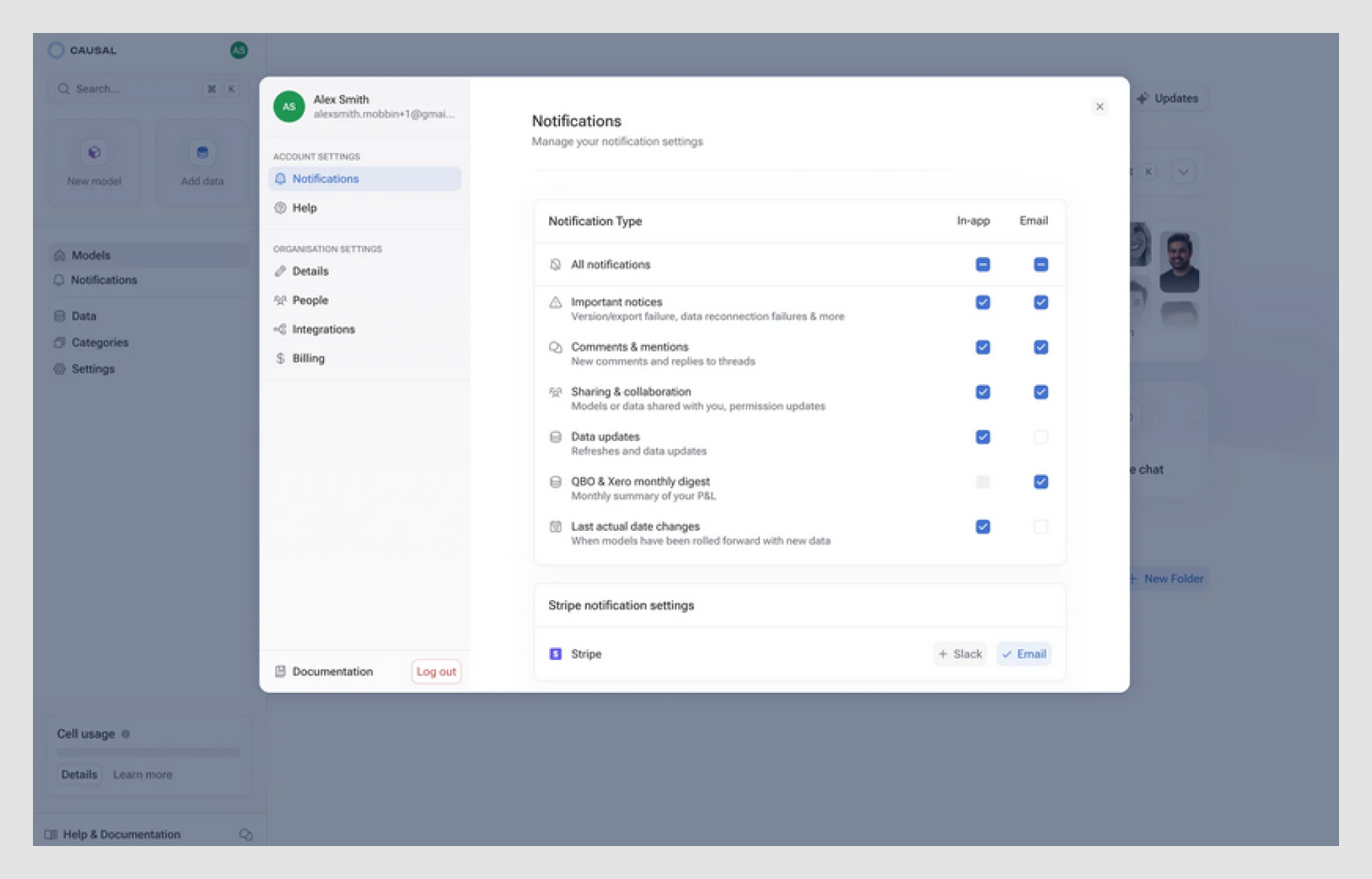
Task: Toggle All notifications in-app checkbox
Action: click(983, 264)
